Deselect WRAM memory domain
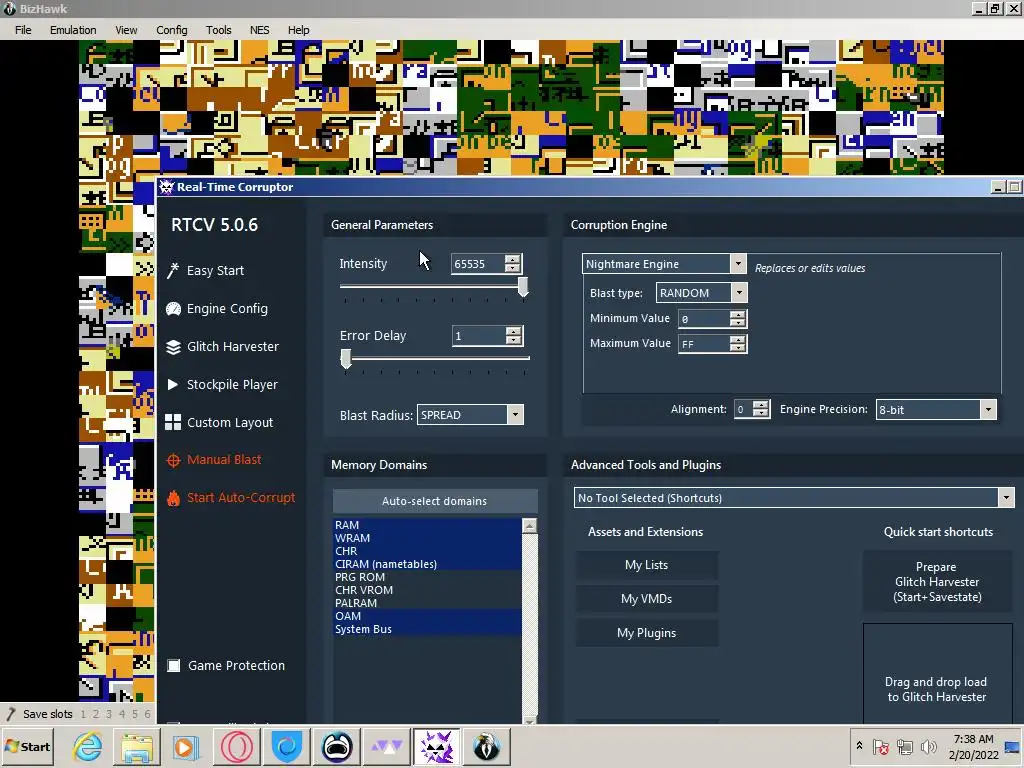 pos(427,538)
